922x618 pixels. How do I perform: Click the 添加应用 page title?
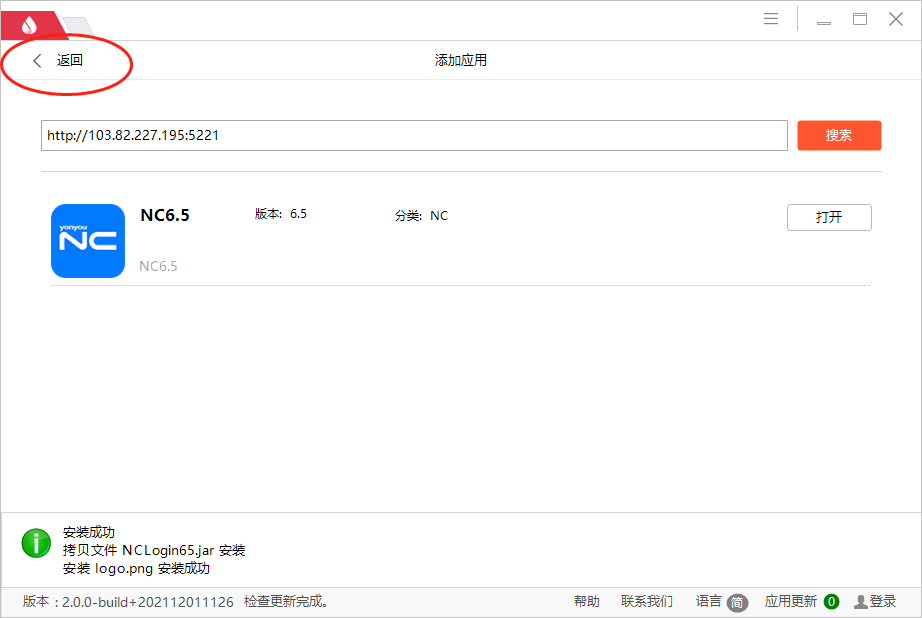tap(460, 61)
